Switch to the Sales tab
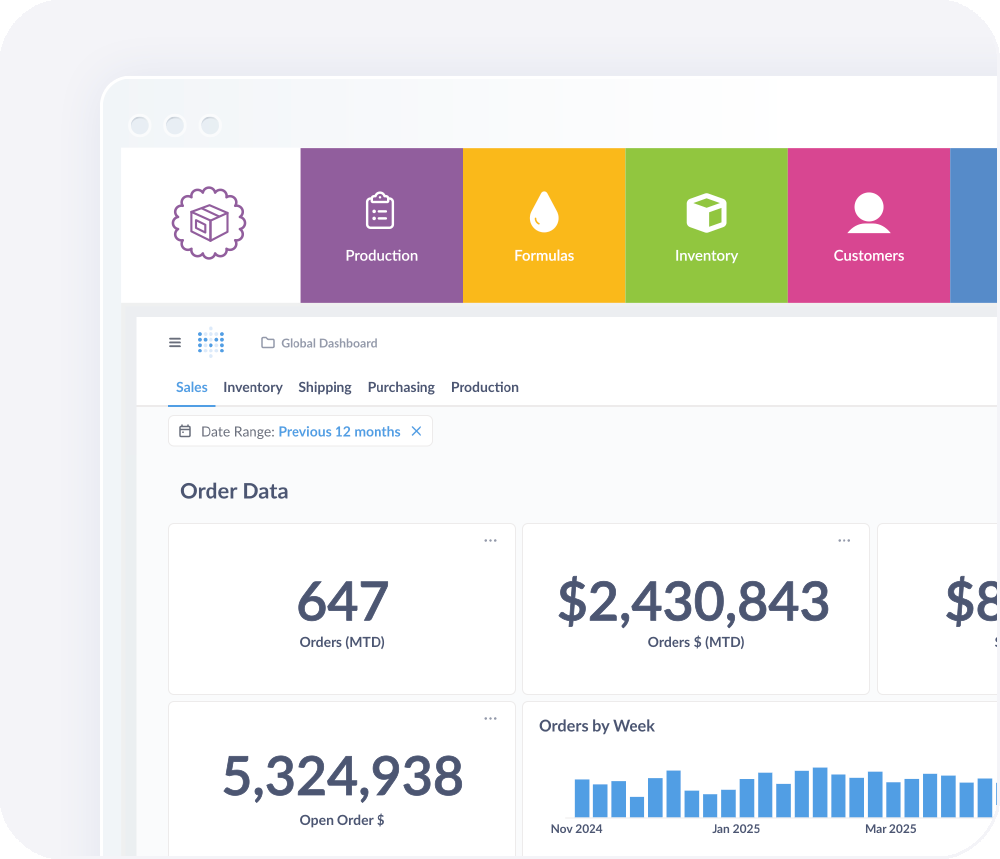 [x=192, y=387]
